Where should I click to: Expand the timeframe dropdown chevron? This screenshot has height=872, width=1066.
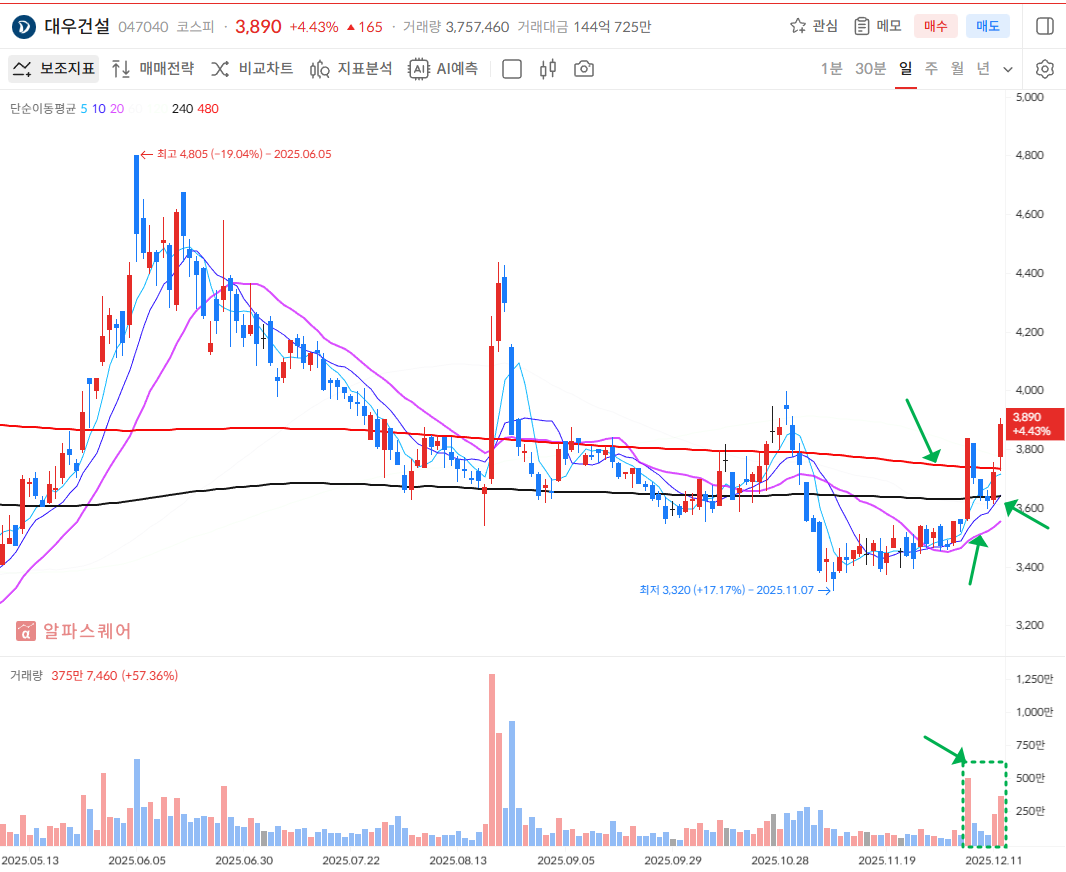[1008, 69]
